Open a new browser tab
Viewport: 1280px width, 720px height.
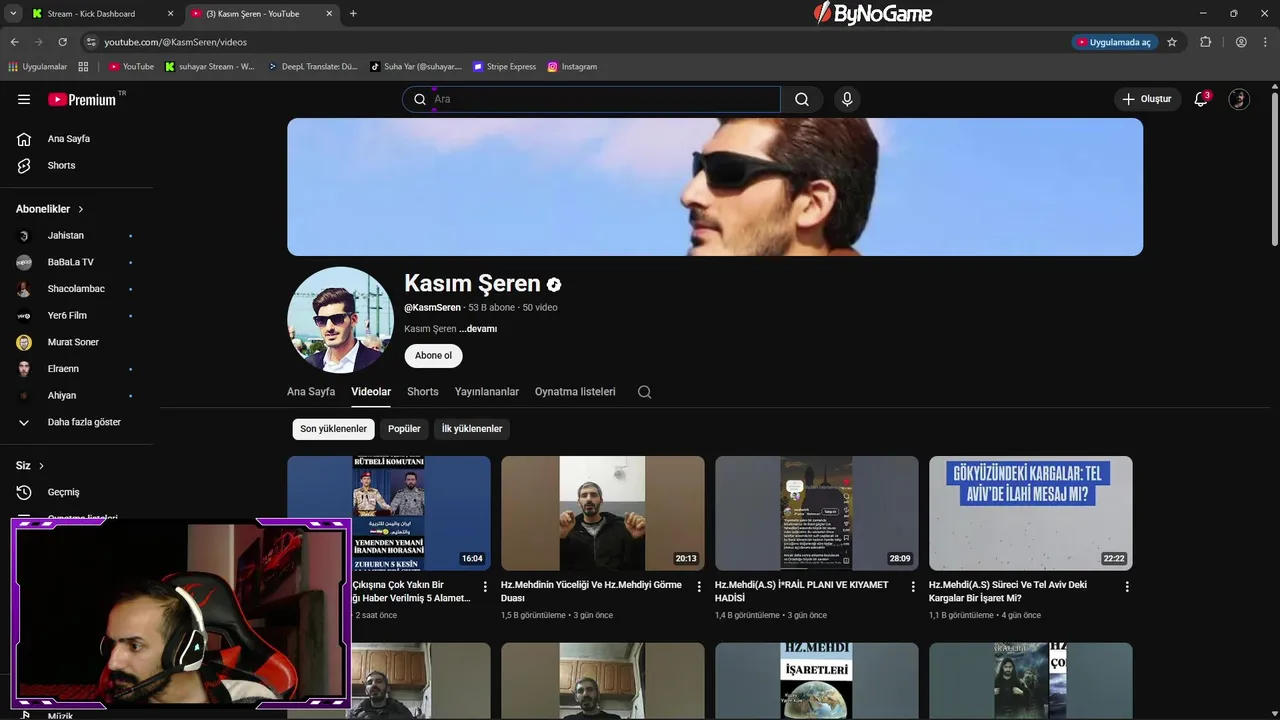point(353,13)
